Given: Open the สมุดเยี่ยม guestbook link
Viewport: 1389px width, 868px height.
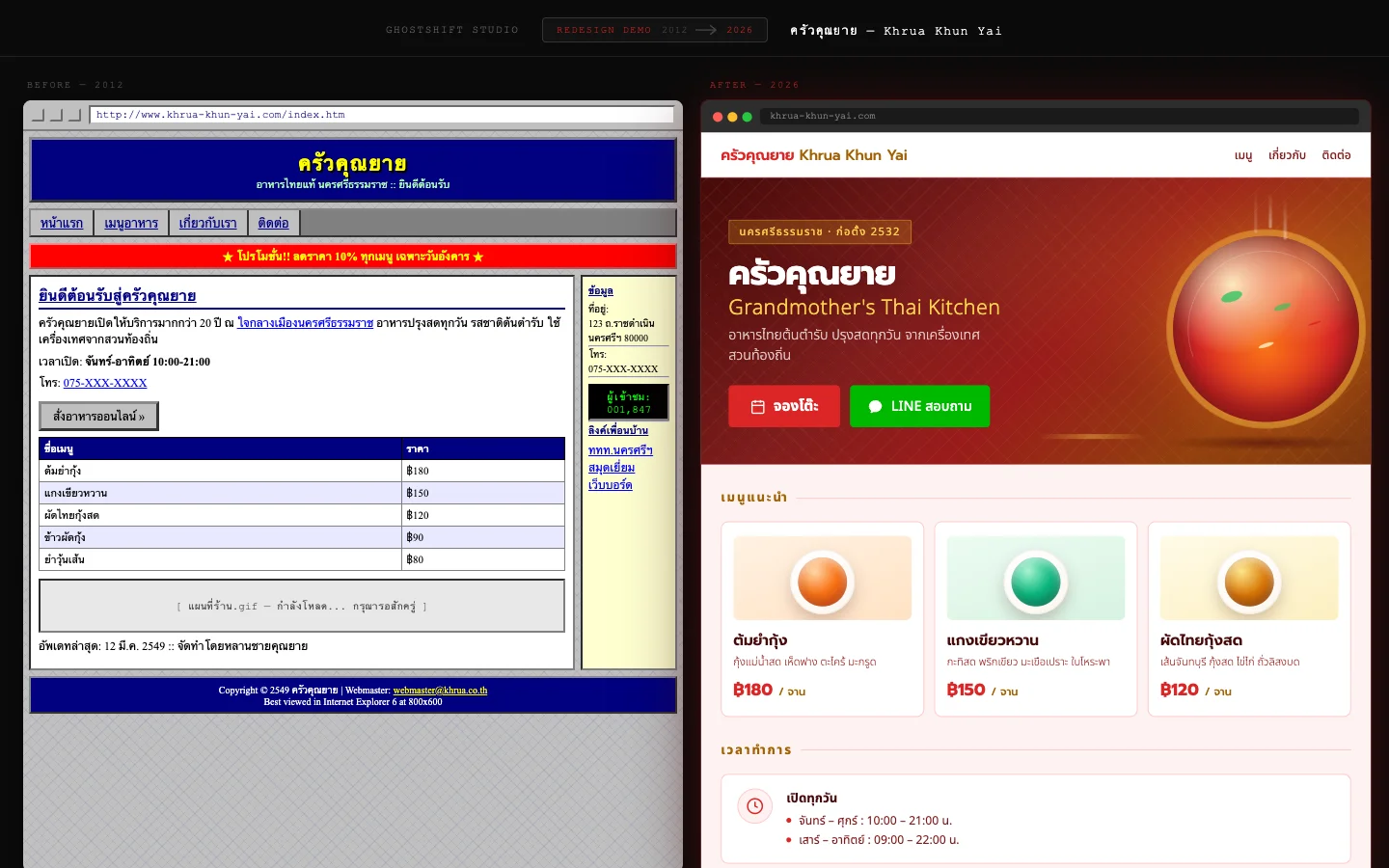Looking at the screenshot, I should [612, 468].
